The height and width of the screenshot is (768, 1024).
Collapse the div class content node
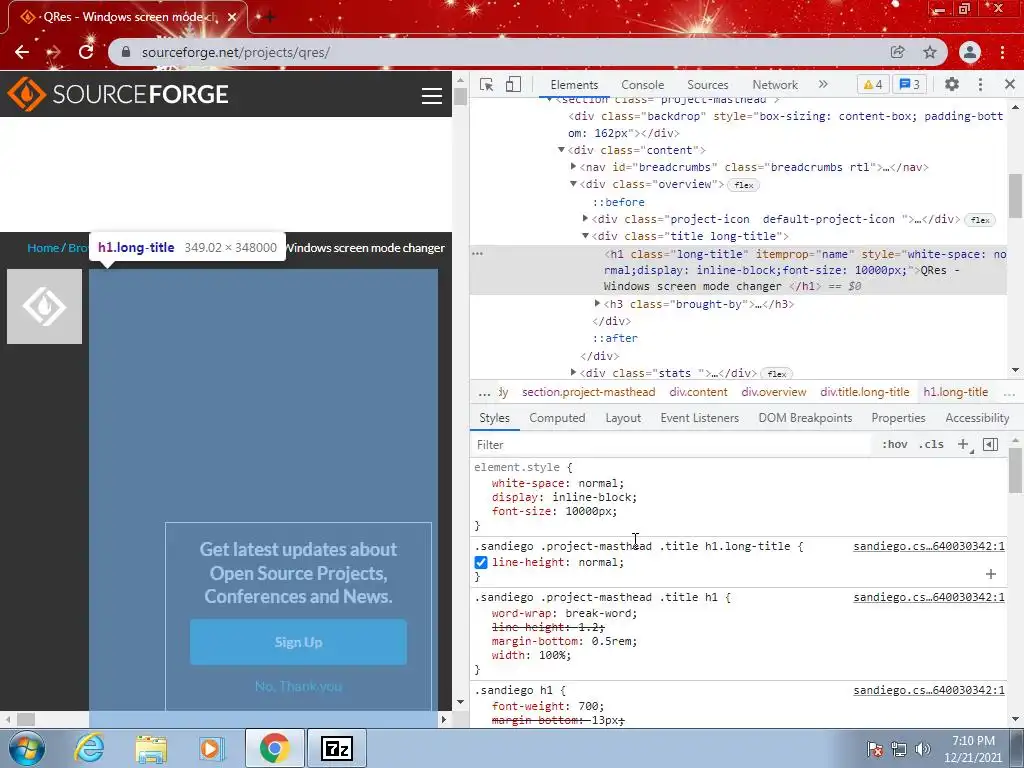click(561, 150)
